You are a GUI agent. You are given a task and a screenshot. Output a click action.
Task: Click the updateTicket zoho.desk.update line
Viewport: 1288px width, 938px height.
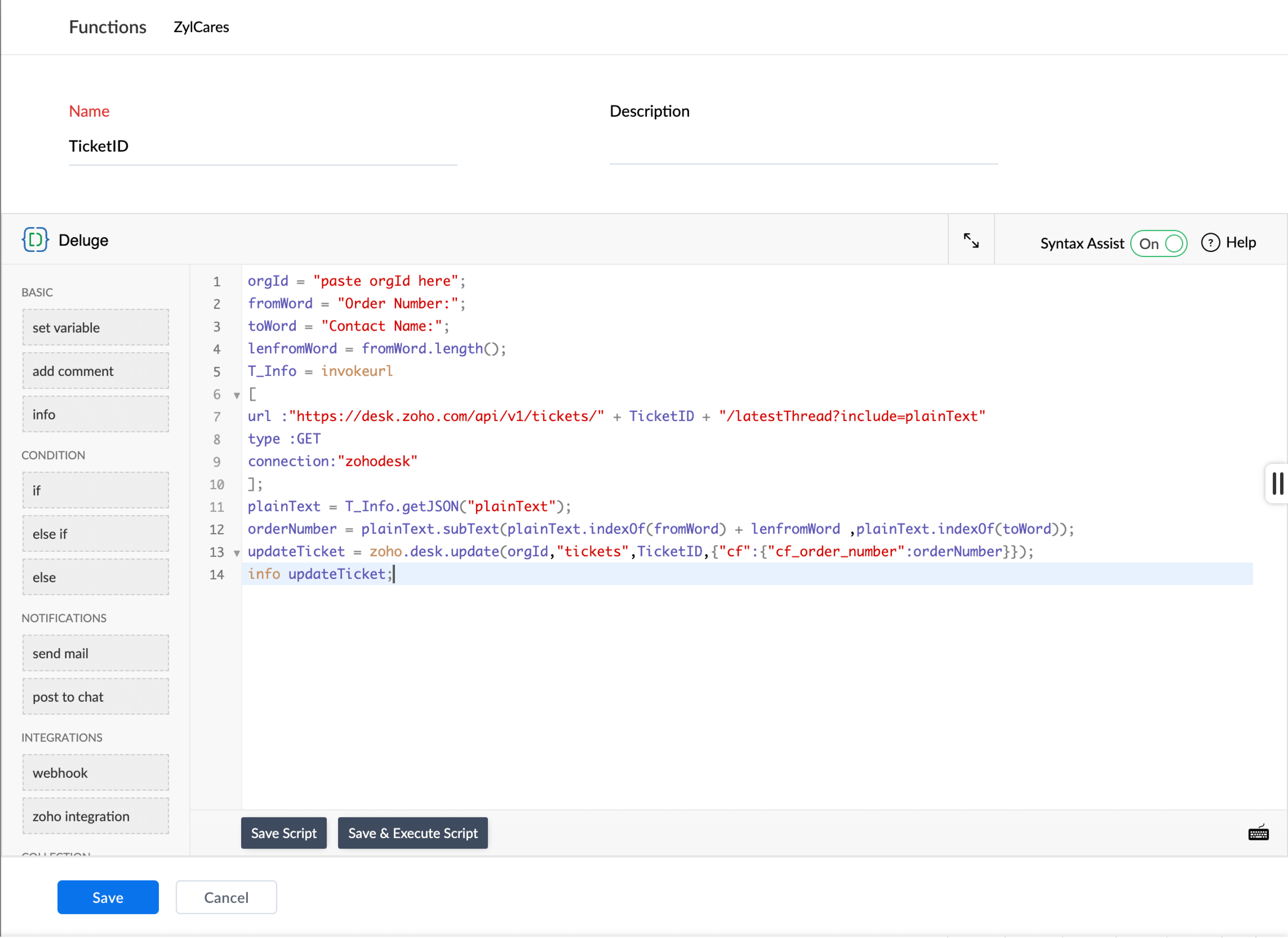point(640,551)
